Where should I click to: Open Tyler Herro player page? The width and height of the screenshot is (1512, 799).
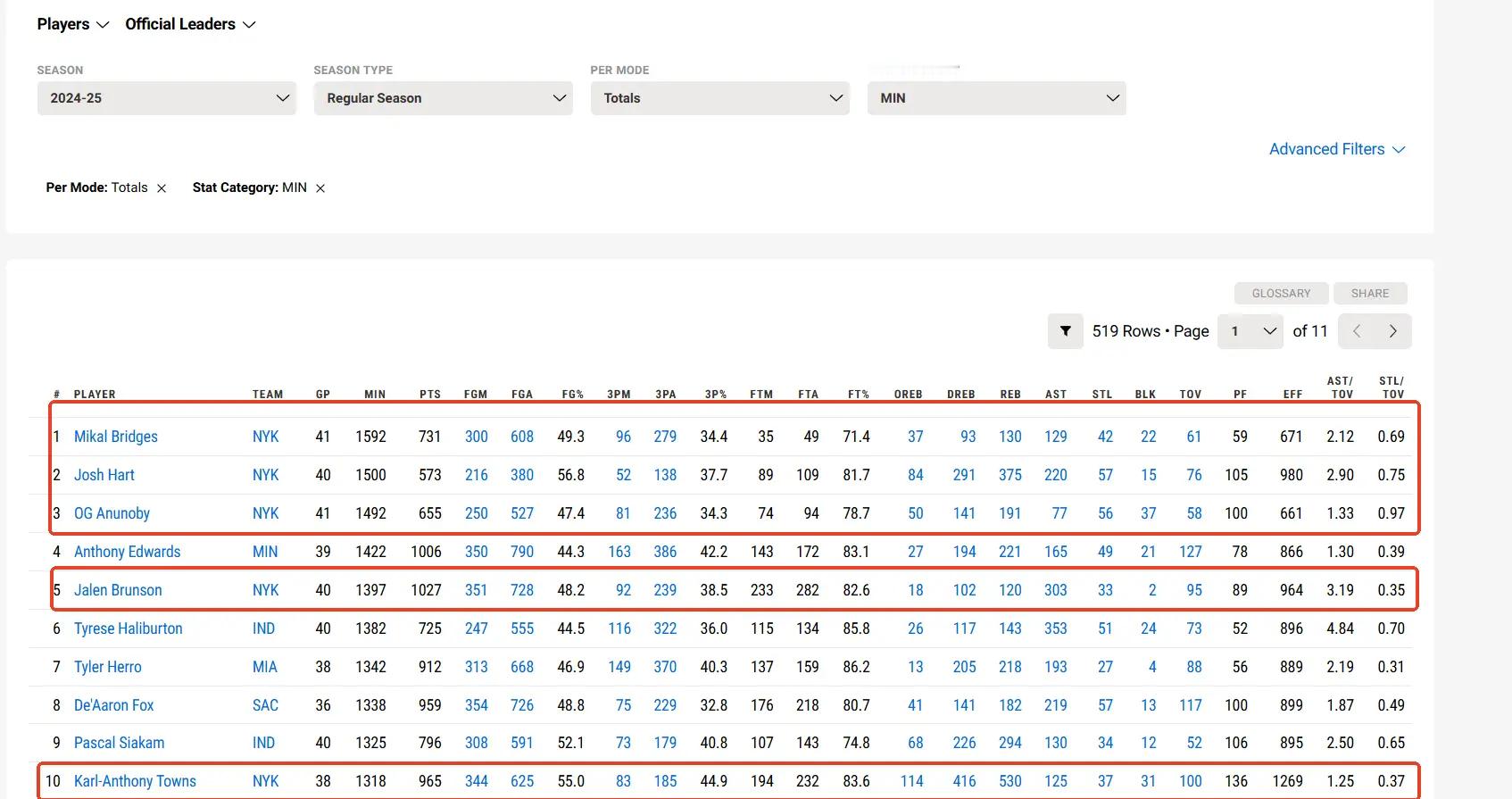[107, 667]
